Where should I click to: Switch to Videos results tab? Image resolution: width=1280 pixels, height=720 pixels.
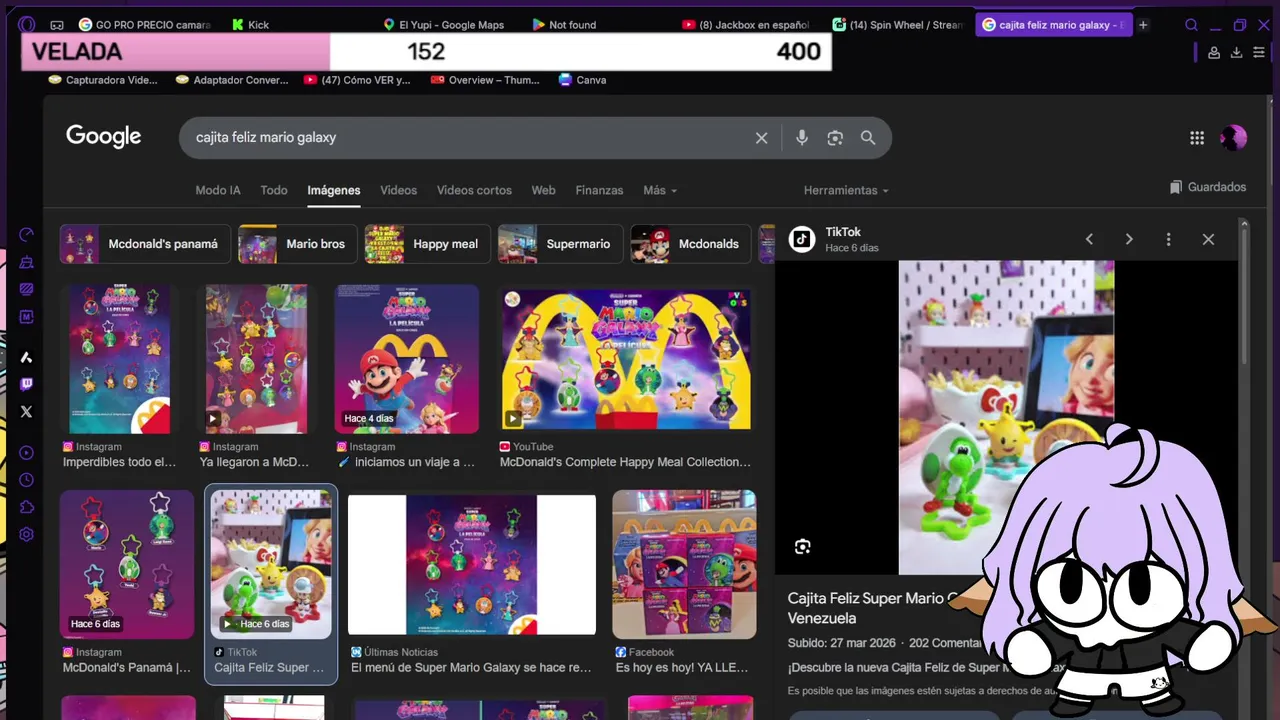[x=398, y=190]
